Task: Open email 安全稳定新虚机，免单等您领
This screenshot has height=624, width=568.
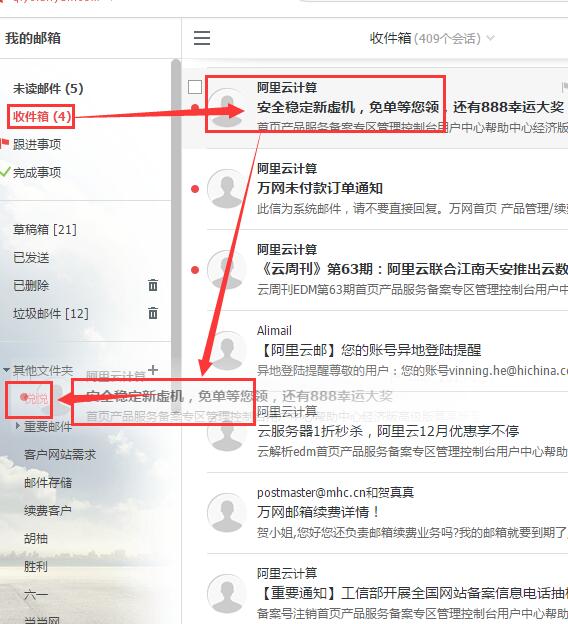Action: click(x=410, y=107)
